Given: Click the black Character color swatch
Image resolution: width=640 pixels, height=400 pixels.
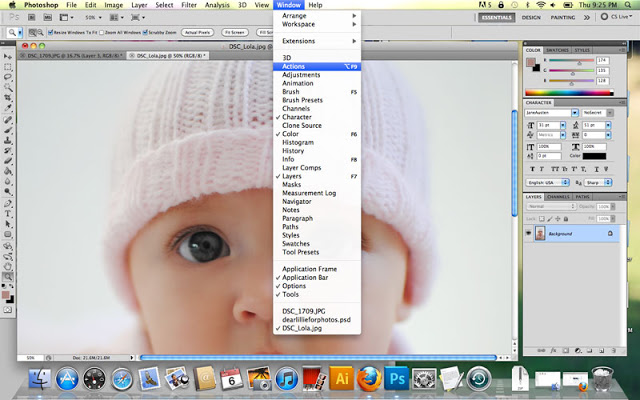Looking at the screenshot, I should tap(594, 156).
